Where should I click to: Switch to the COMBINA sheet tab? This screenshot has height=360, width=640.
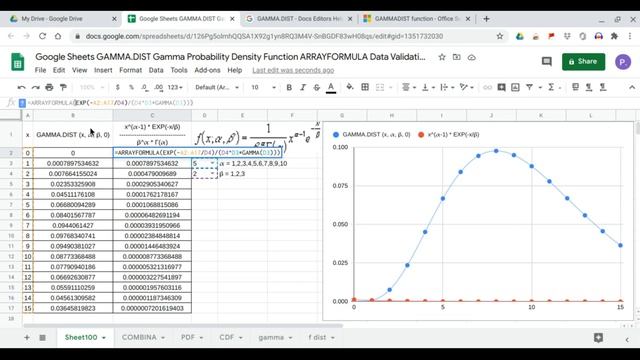(139, 337)
